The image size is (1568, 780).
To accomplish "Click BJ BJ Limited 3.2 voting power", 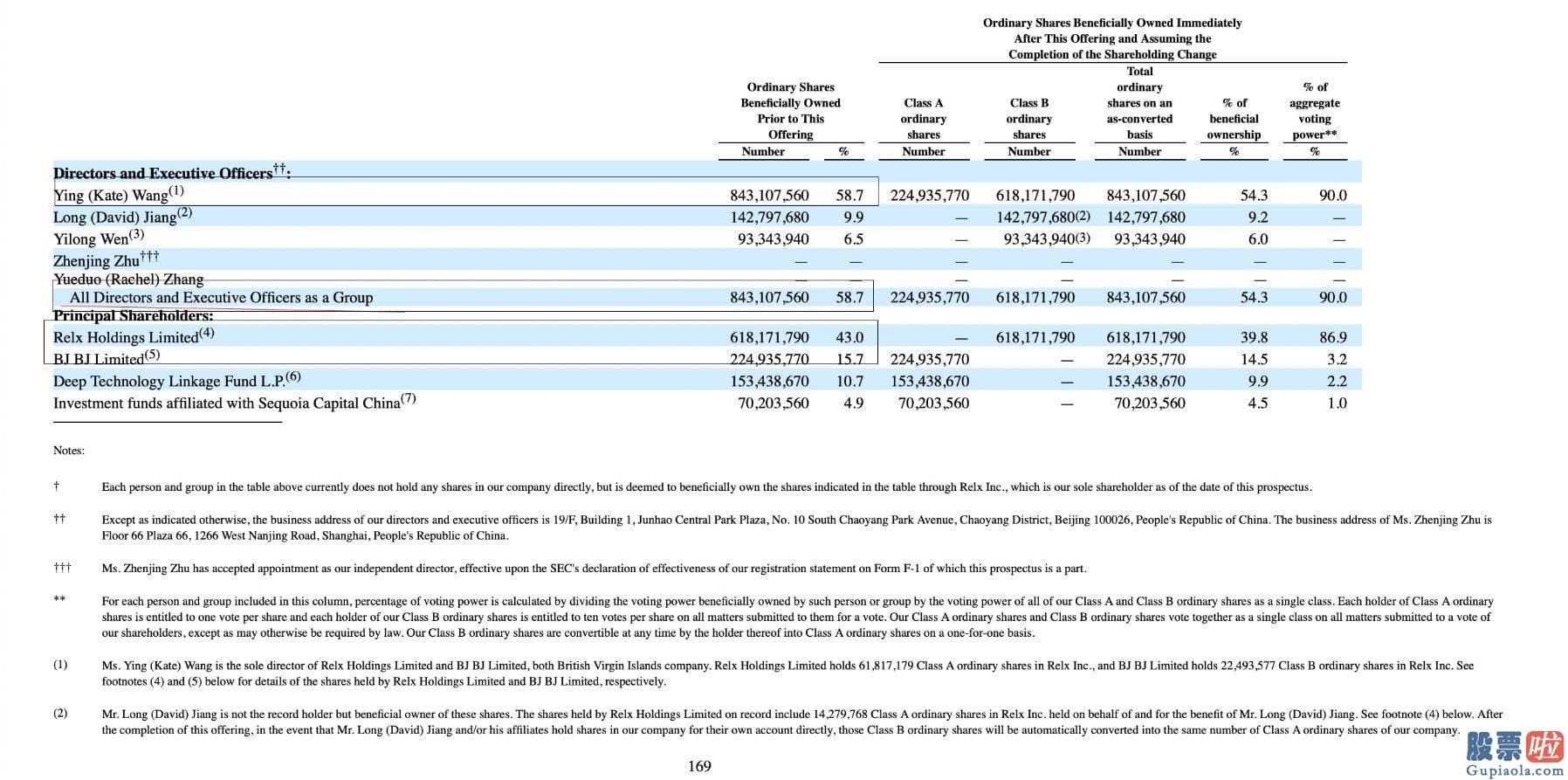I will pyautogui.click(x=1336, y=359).
